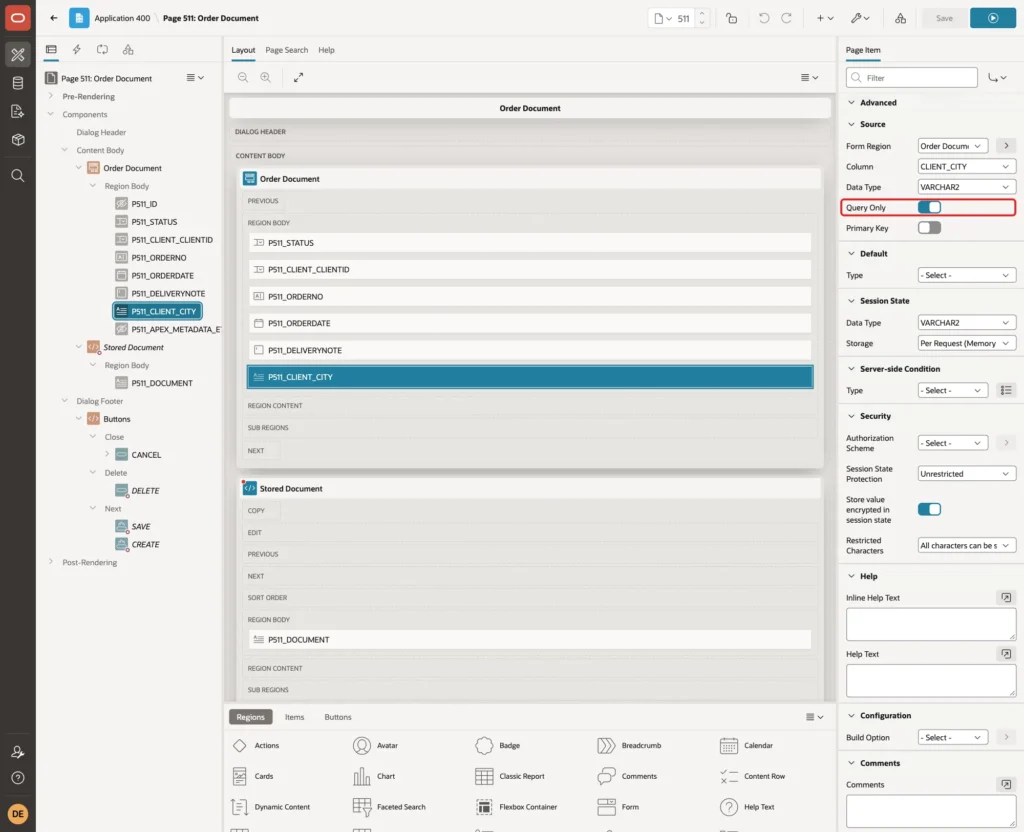Open the Gallery cube icon in sidebar

18,139
